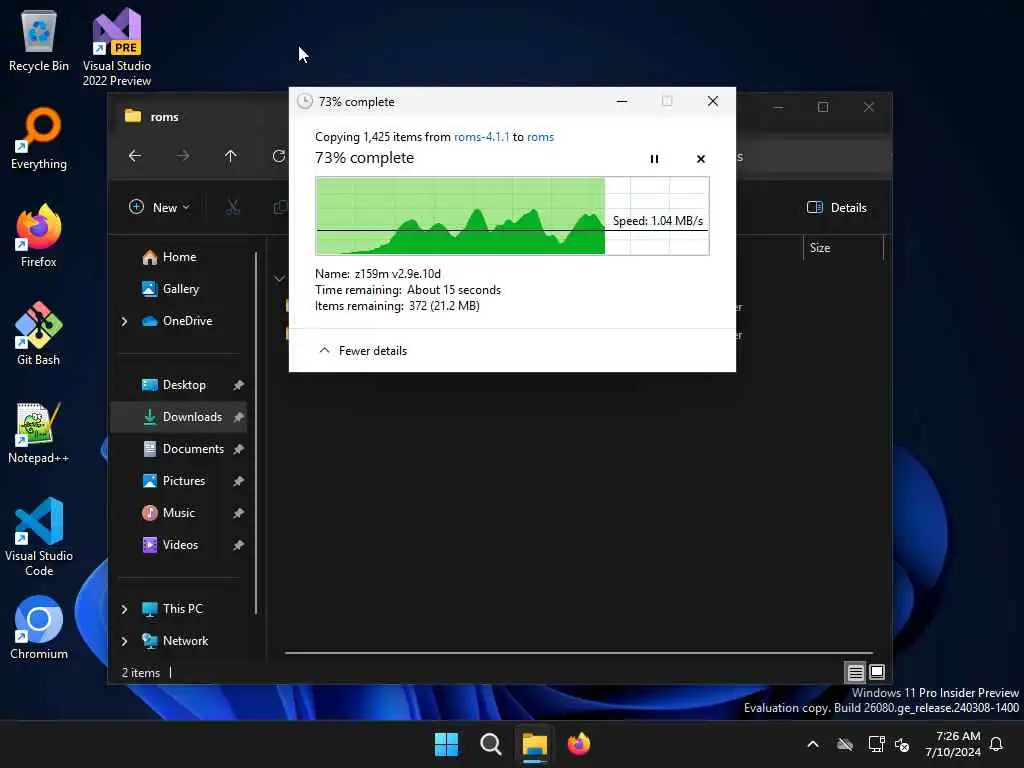The width and height of the screenshot is (1024, 768).
Task: Unpin Music using its pin icon
Action: point(238,513)
